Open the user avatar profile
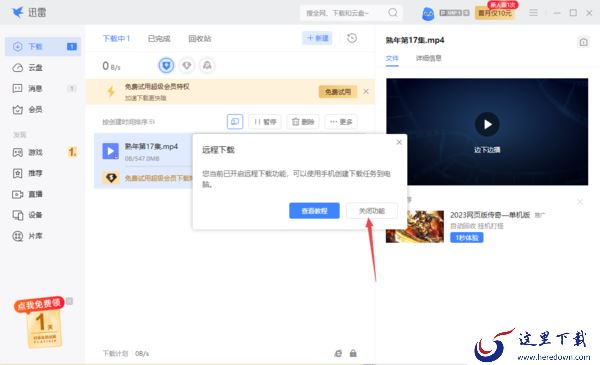This screenshot has width=600, height=365. pyautogui.click(x=428, y=14)
